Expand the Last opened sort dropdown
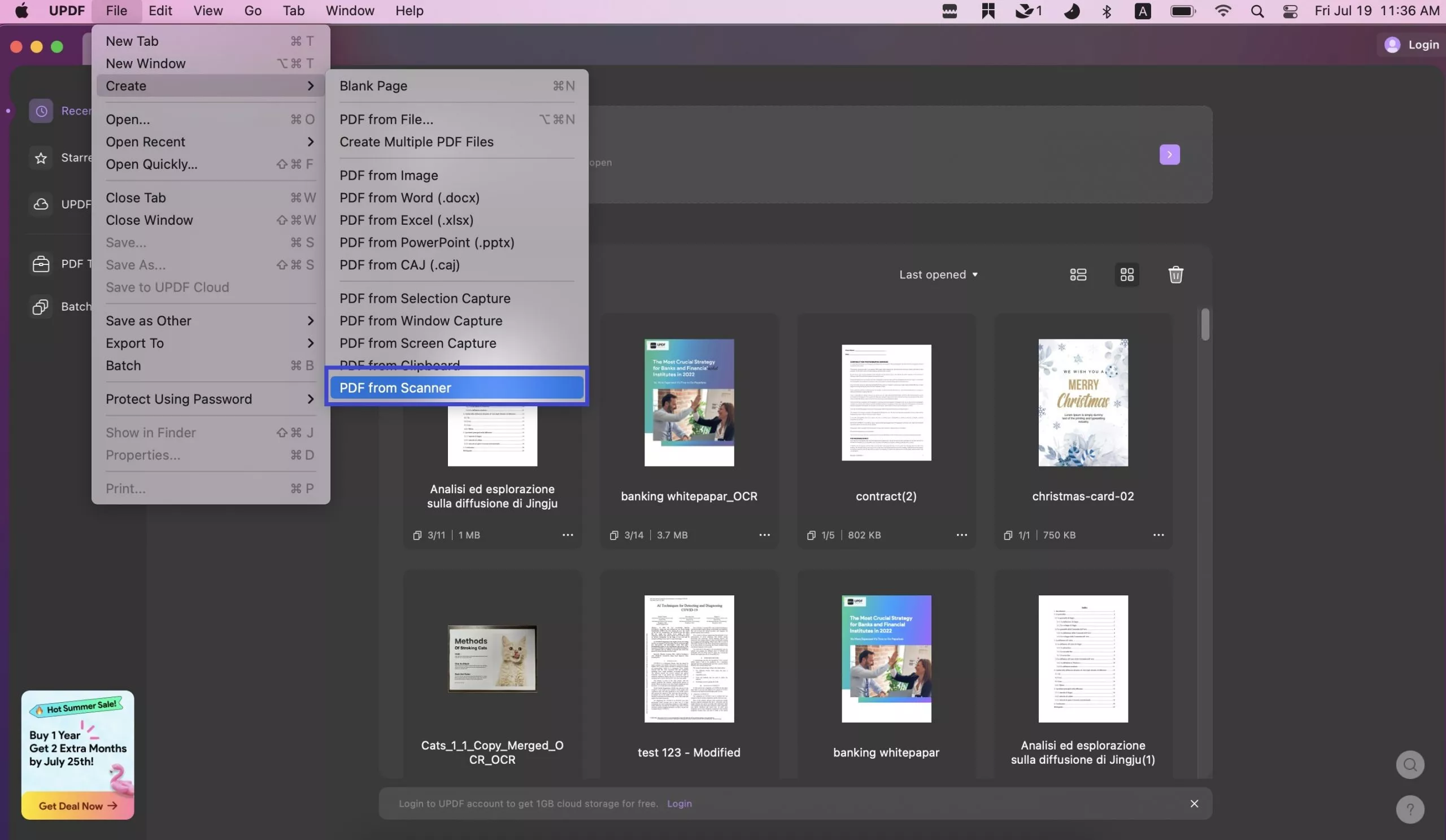Screen dimensions: 1446x840 [x=938, y=275]
